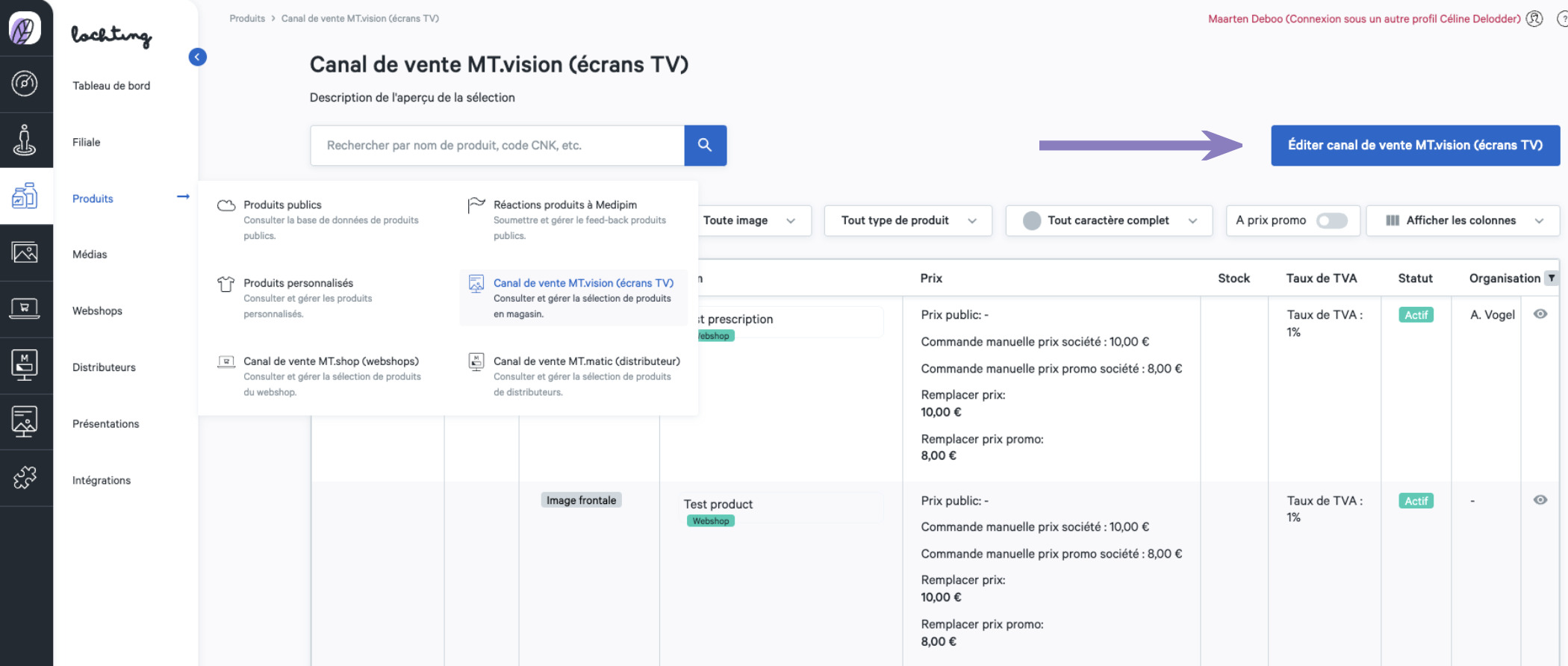Viewport: 1568px width, 666px height.
Task: Click the Stock column header
Action: pos(1233,278)
